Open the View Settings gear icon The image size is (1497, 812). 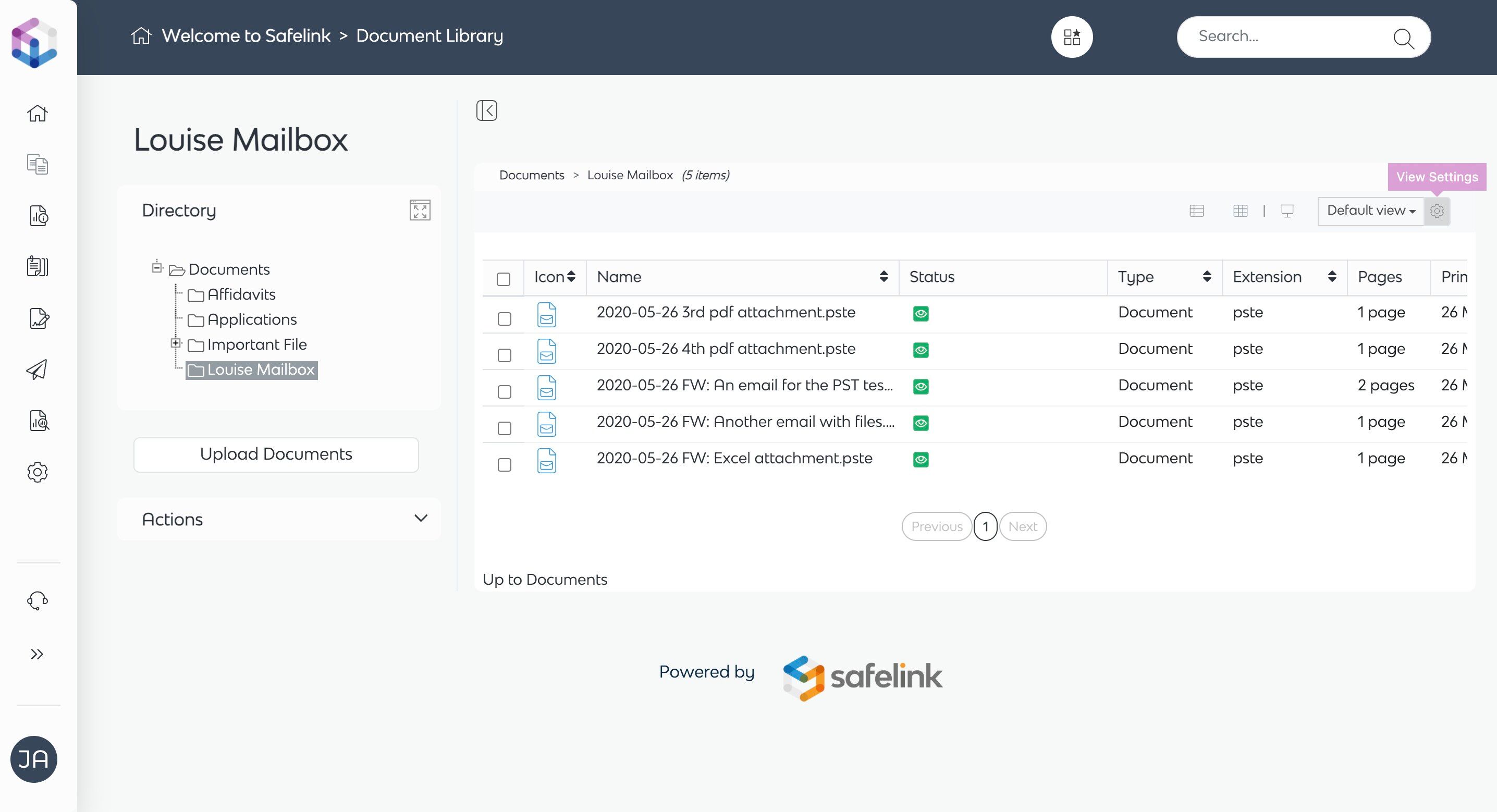tap(1437, 211)
